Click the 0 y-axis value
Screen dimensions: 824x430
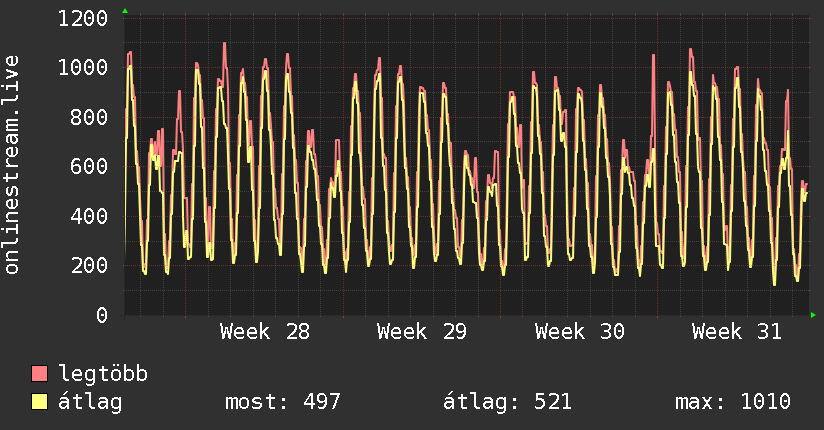point(102,315)
